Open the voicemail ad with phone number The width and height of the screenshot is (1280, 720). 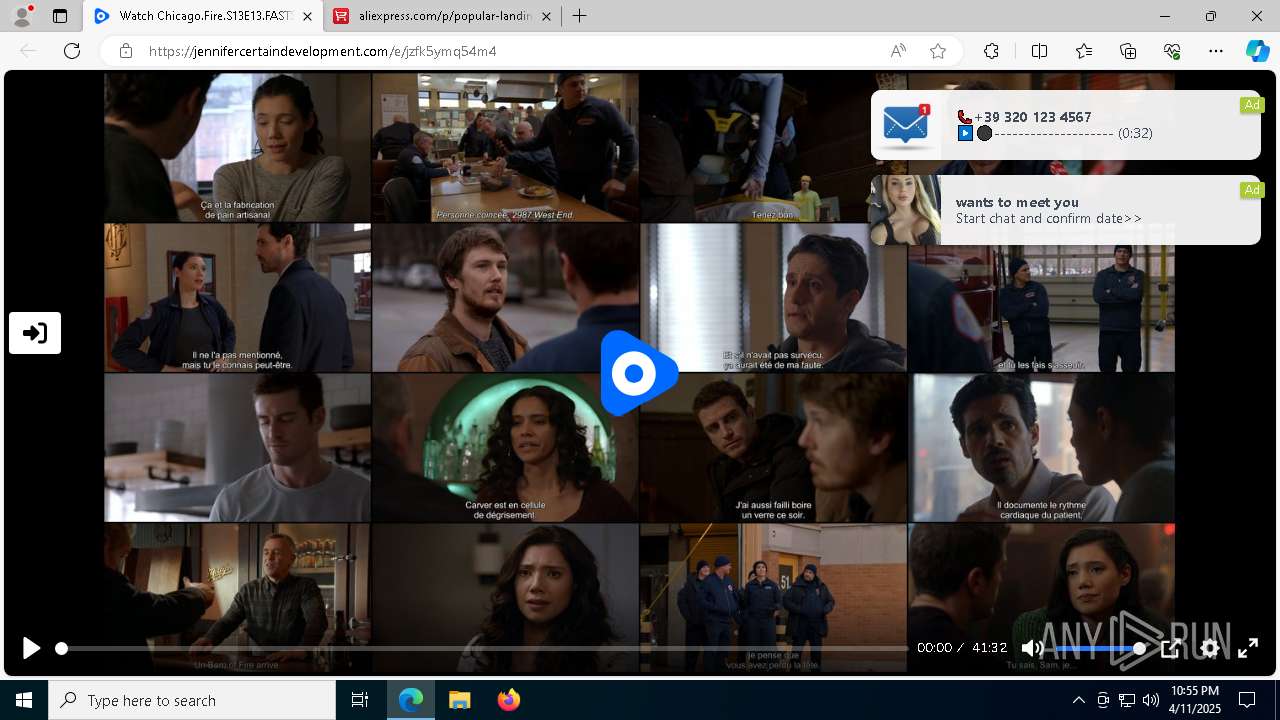click(1066, 125)
